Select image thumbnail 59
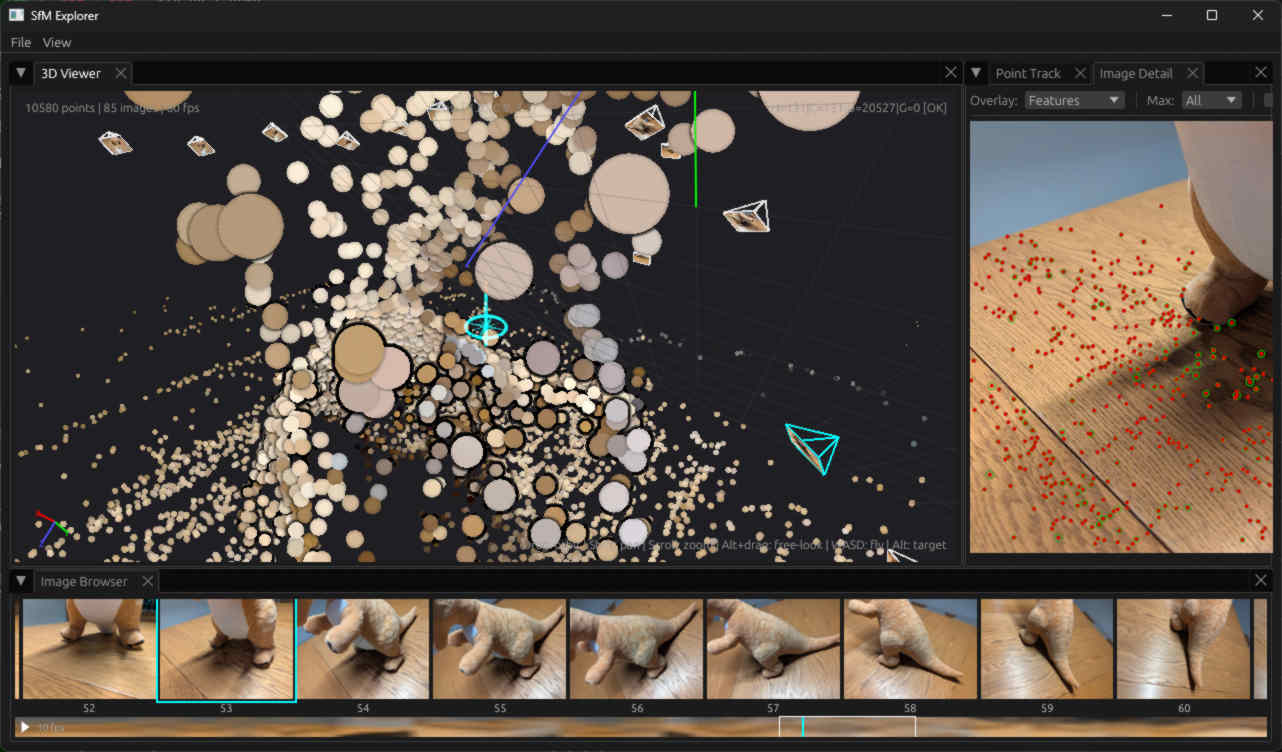The height and width of the screenshot is (752, 1282). pos(1047,649)
